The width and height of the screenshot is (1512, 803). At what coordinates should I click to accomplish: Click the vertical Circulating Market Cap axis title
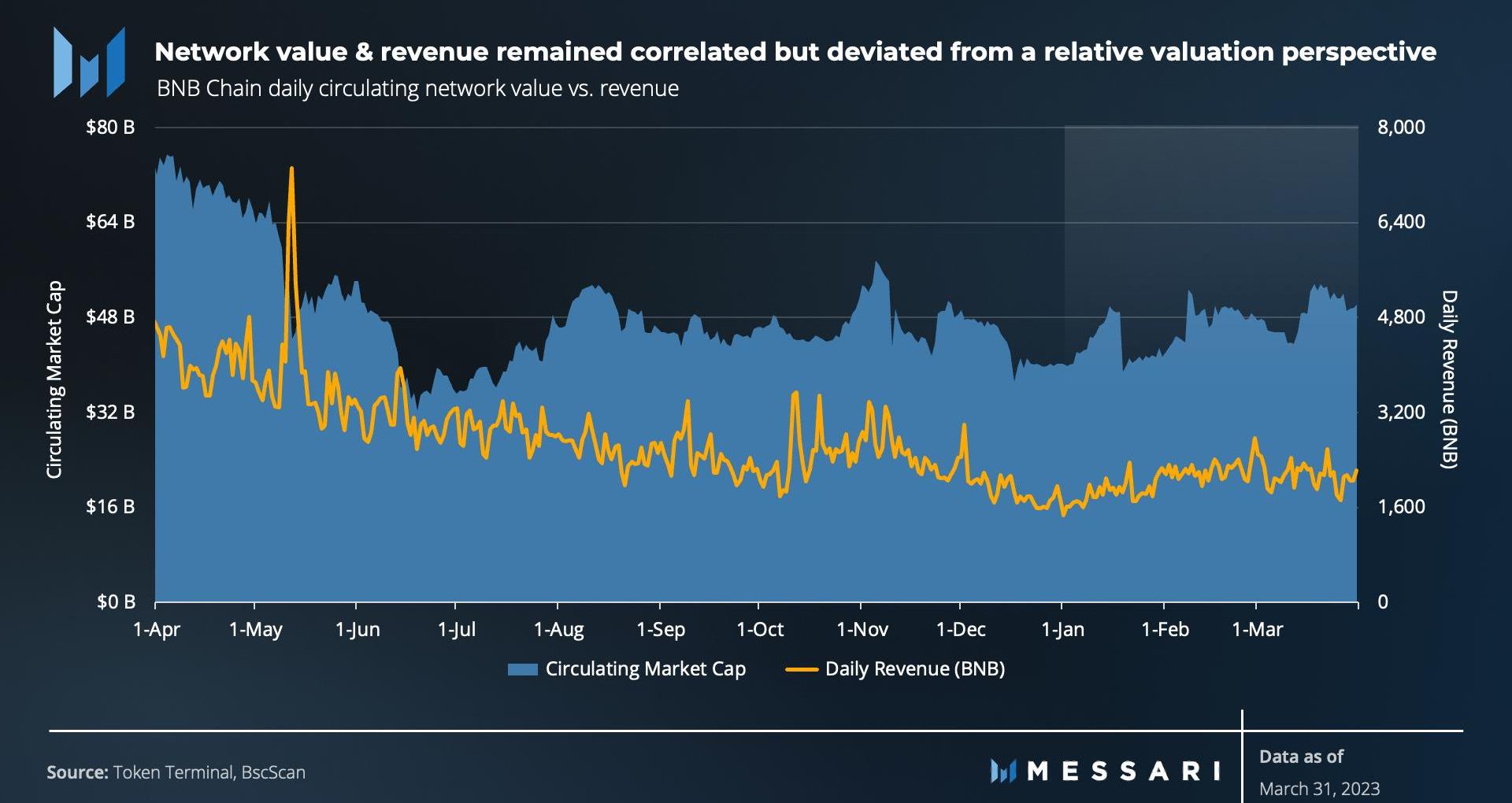click(54, 379)
